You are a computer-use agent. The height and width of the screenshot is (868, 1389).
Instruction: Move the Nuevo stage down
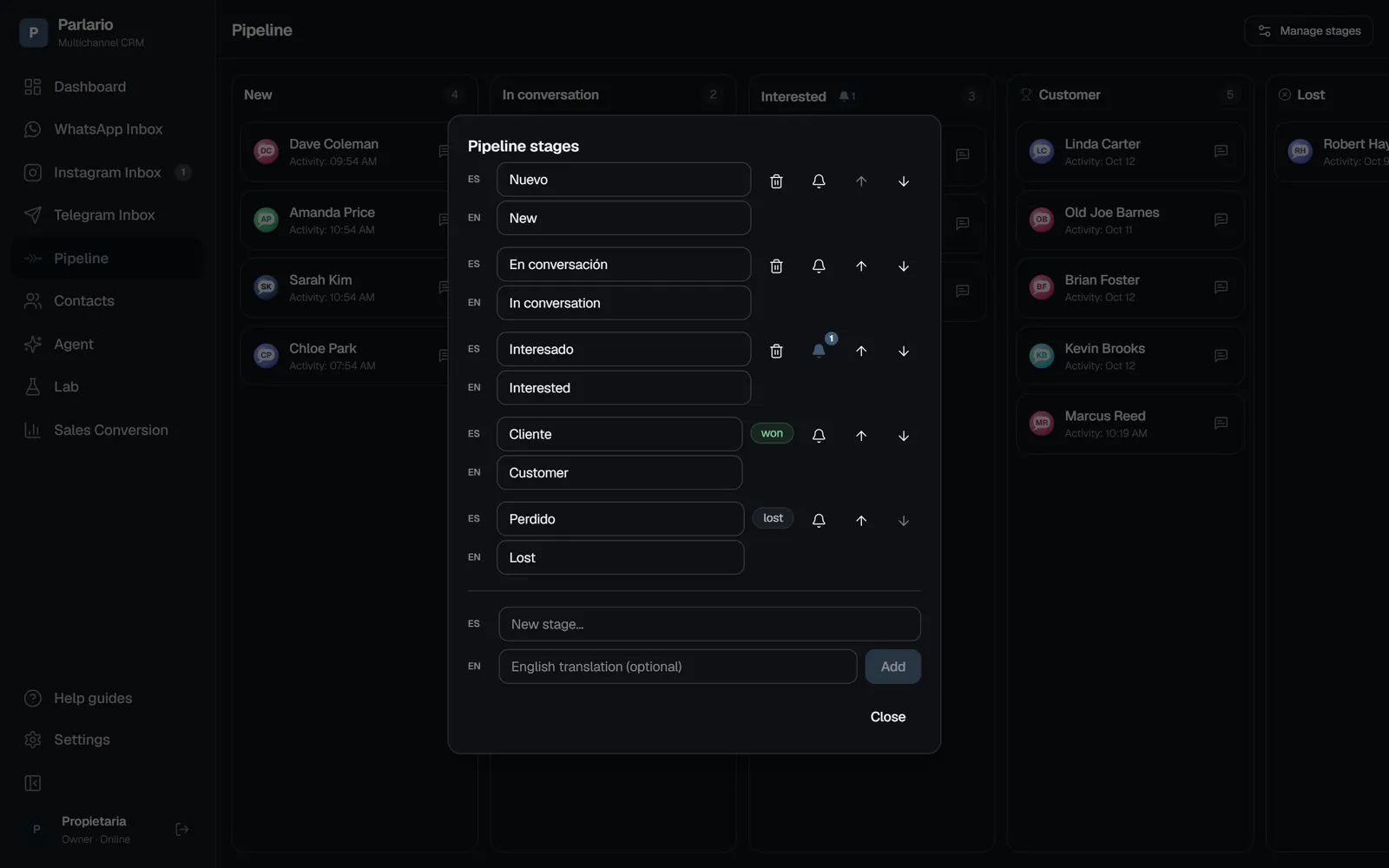click(x=904, y=181)
